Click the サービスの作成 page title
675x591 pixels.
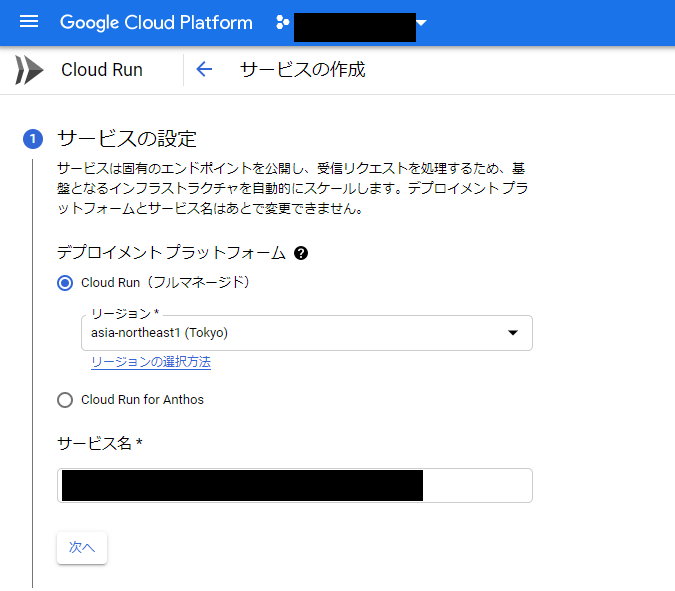[302, 70]
